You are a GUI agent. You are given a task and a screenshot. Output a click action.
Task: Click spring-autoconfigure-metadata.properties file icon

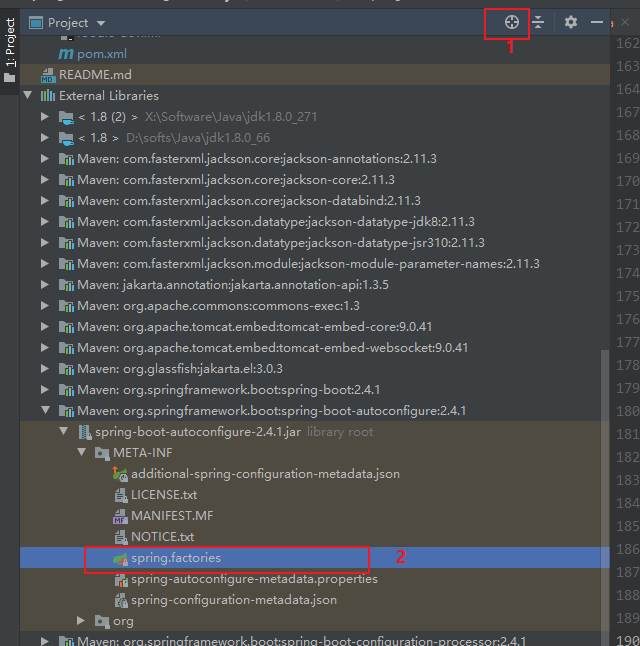click(121, 580)
